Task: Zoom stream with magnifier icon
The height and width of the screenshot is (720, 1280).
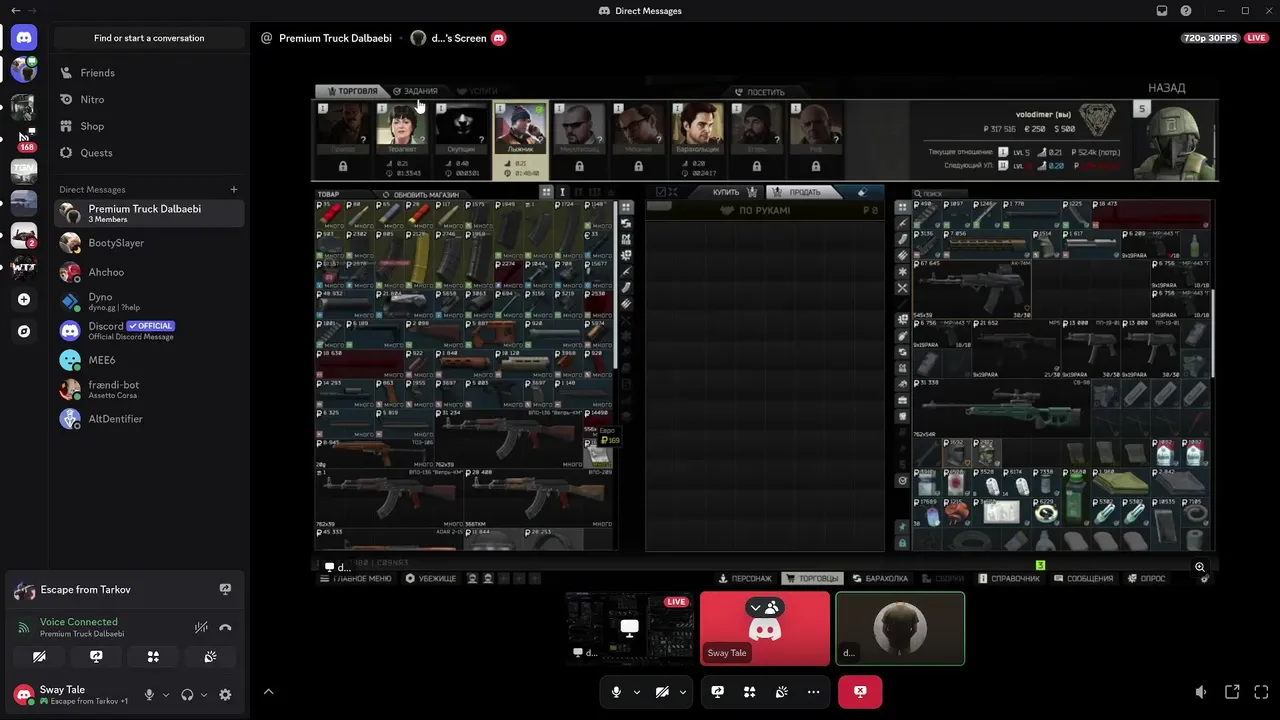Action: click(x=1200, y=567)
